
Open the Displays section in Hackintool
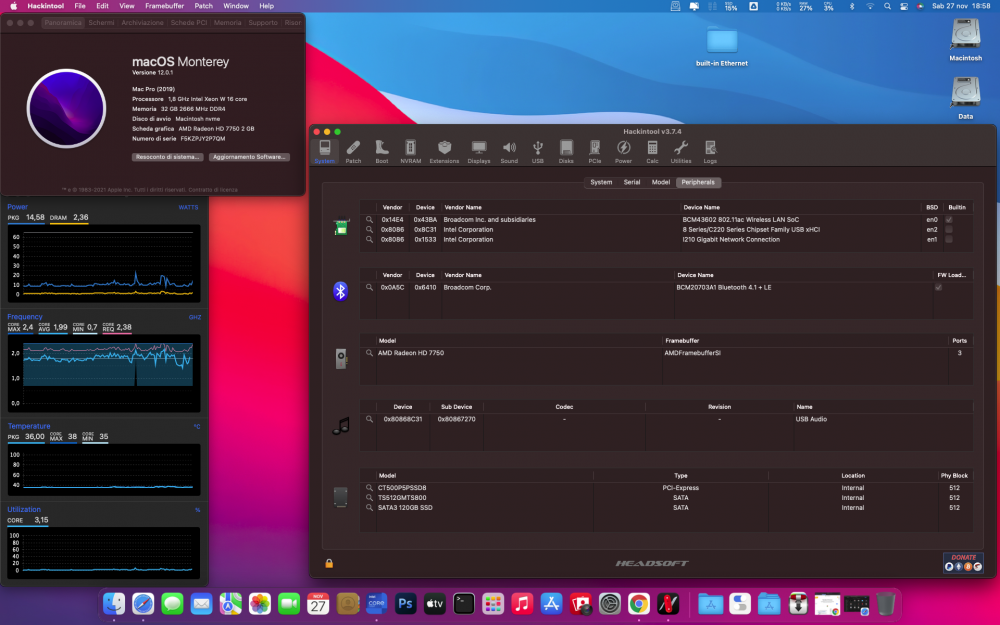click(479, 151)
